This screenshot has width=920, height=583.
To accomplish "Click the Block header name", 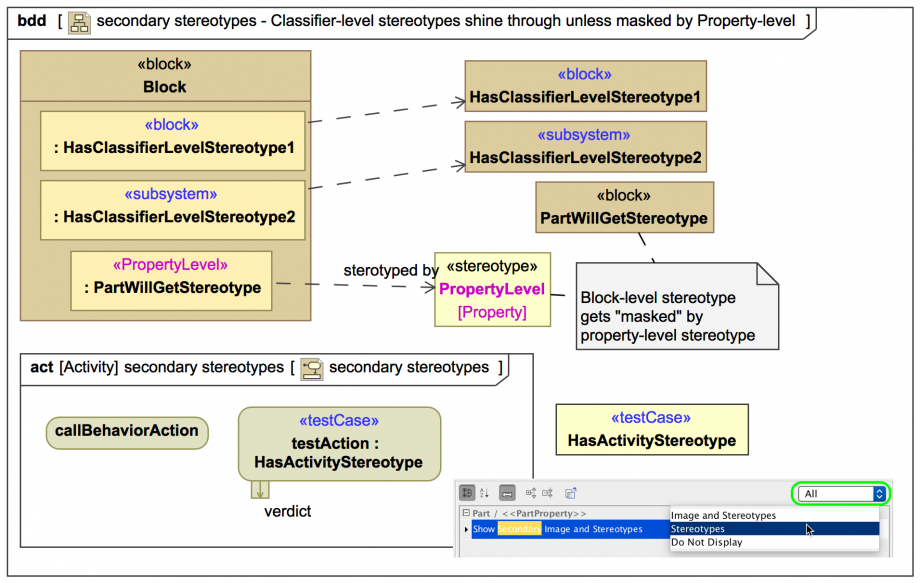I will (x=164, y=87).
